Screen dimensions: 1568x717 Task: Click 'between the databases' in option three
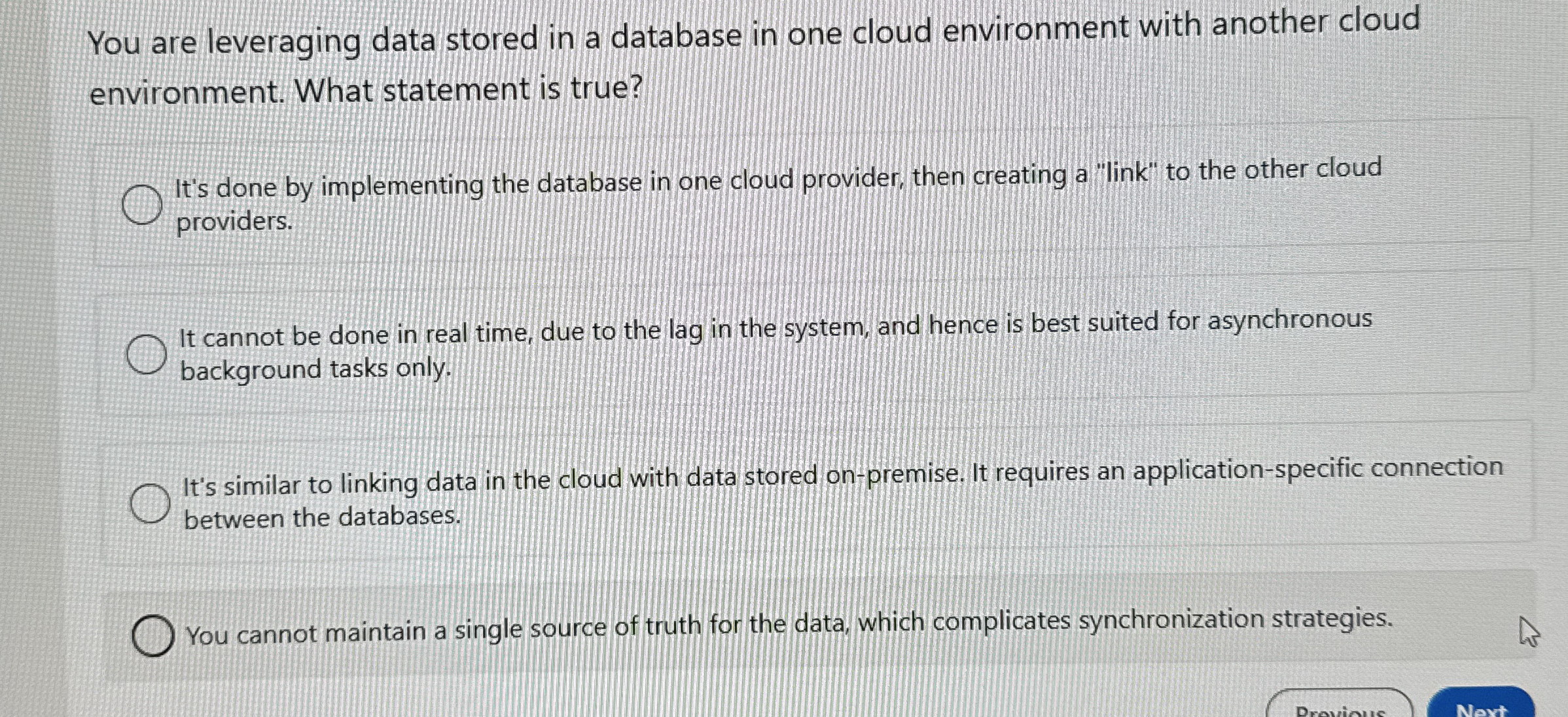(322, 519)
